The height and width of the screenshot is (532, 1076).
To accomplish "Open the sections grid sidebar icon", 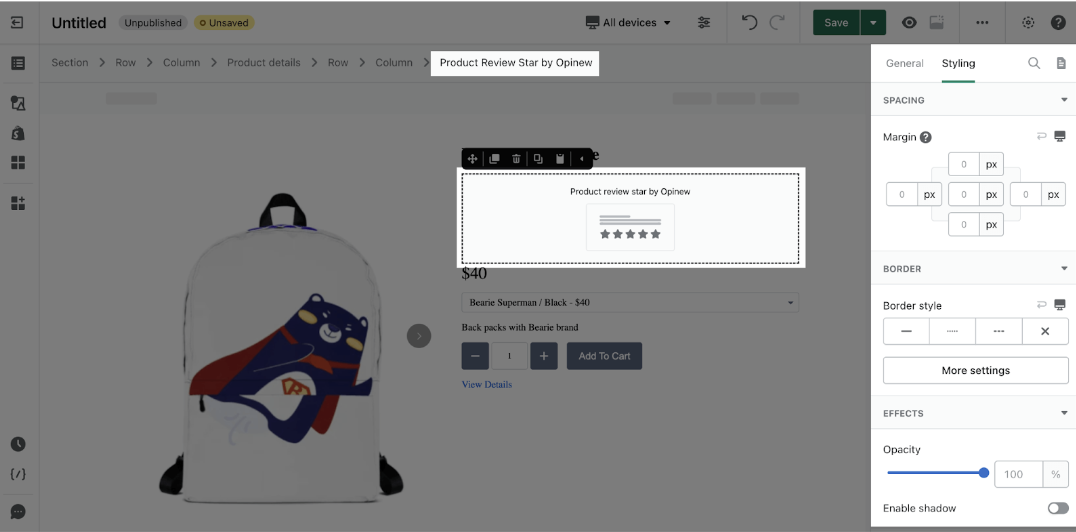I will (x=18, y=163).
